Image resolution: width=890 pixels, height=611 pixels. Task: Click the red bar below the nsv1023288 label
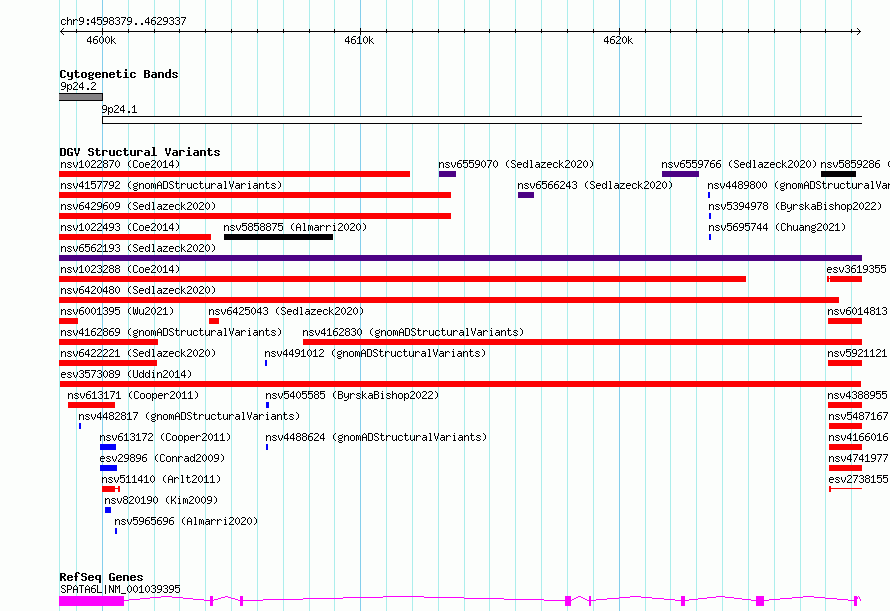click(402, 279)
